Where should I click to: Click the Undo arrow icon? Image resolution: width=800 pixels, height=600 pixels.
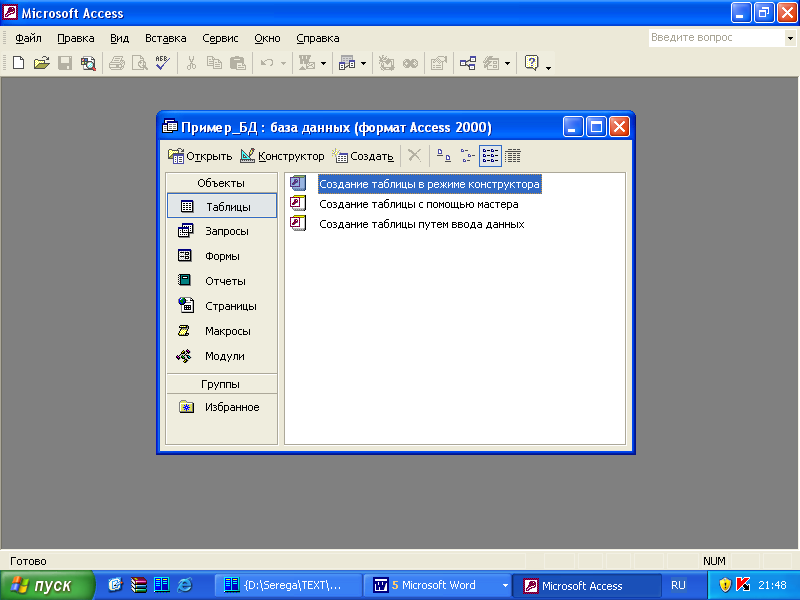click(267, 63)
